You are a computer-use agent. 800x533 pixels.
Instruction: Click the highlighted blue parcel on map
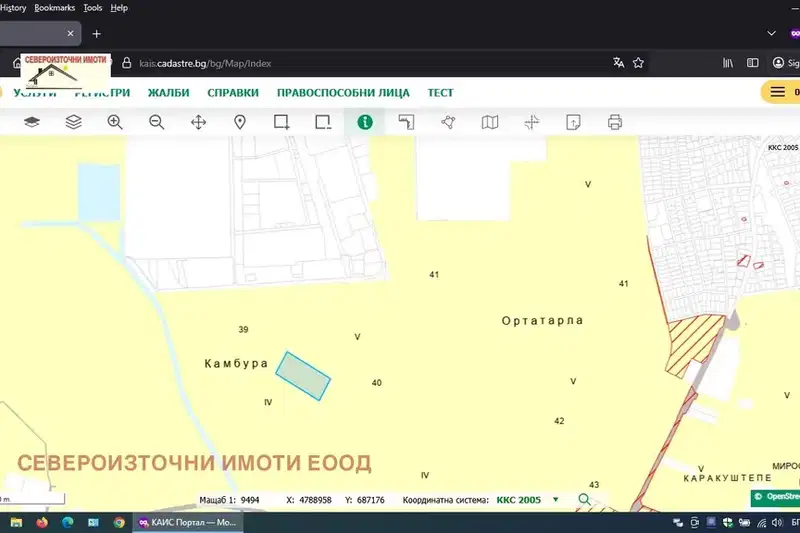click(303, 376)
